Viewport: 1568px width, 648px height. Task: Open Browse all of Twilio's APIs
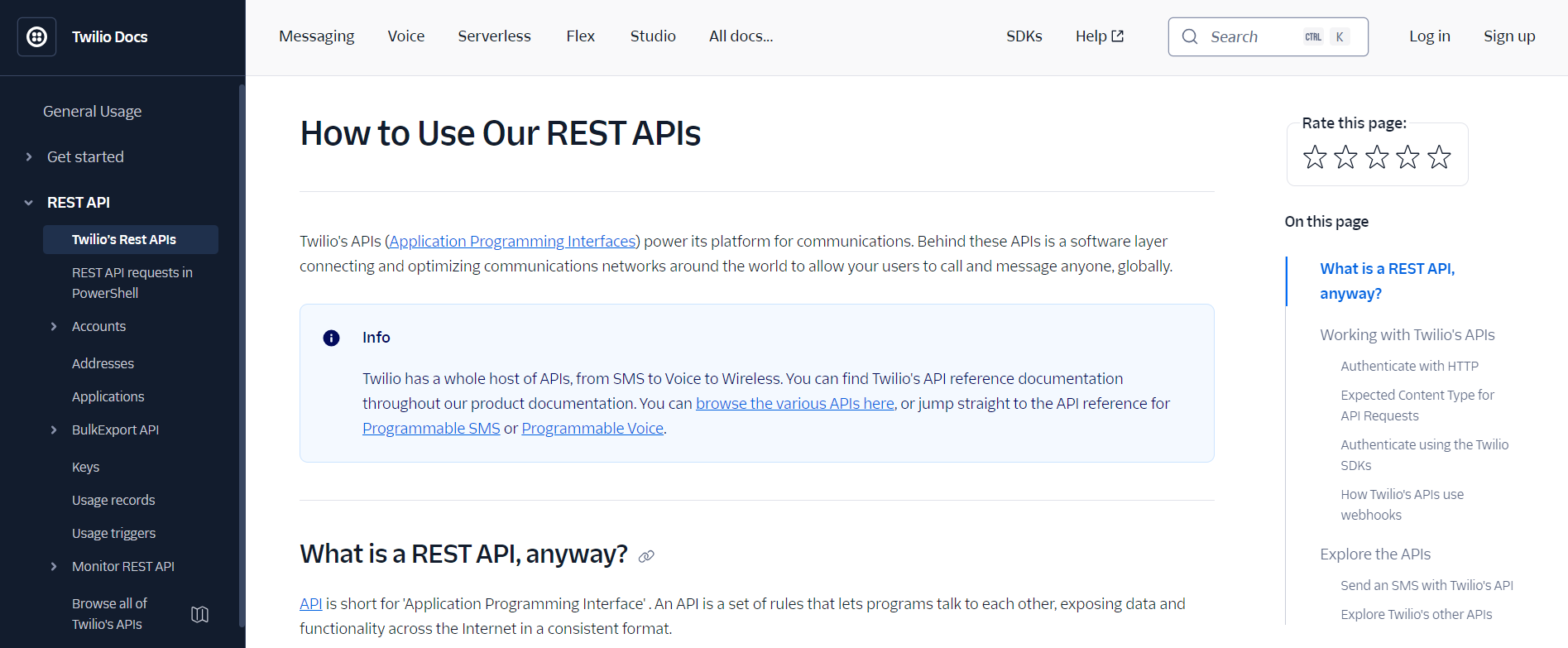click(x=109, y=614)
